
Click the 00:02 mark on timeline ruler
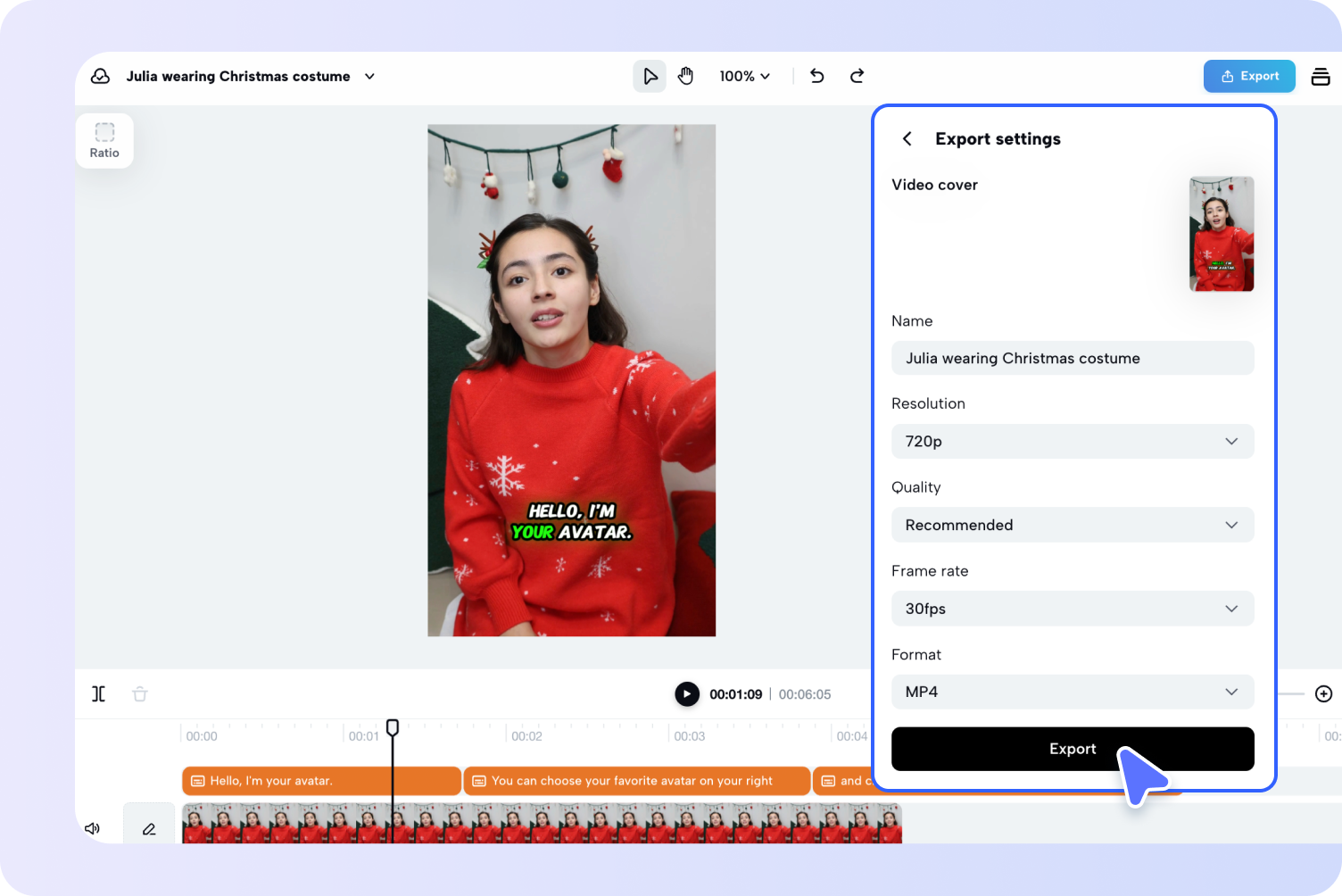tap(526, 736)
